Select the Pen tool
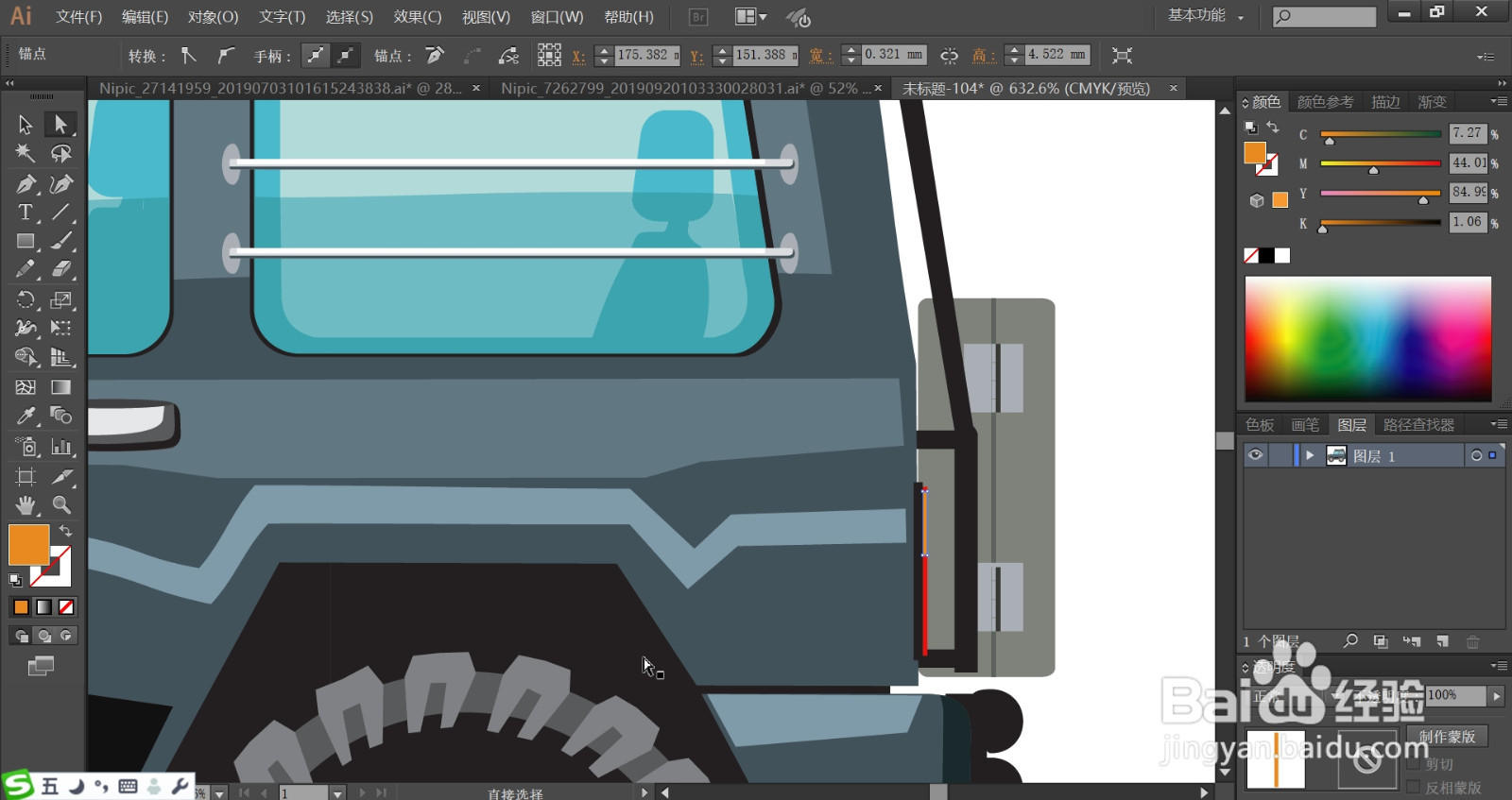Screen dimensions: 1512x800 [x=26, y=183]
